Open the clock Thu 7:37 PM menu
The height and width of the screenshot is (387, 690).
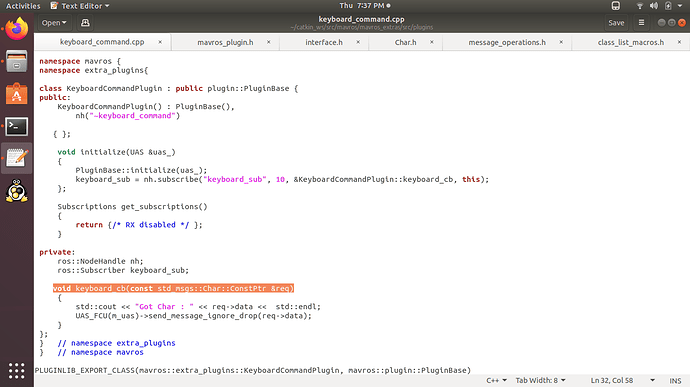point(365,6)
